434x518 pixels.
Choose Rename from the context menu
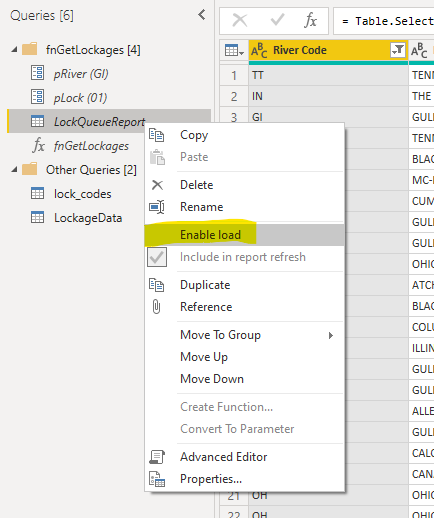coord(244,207)
